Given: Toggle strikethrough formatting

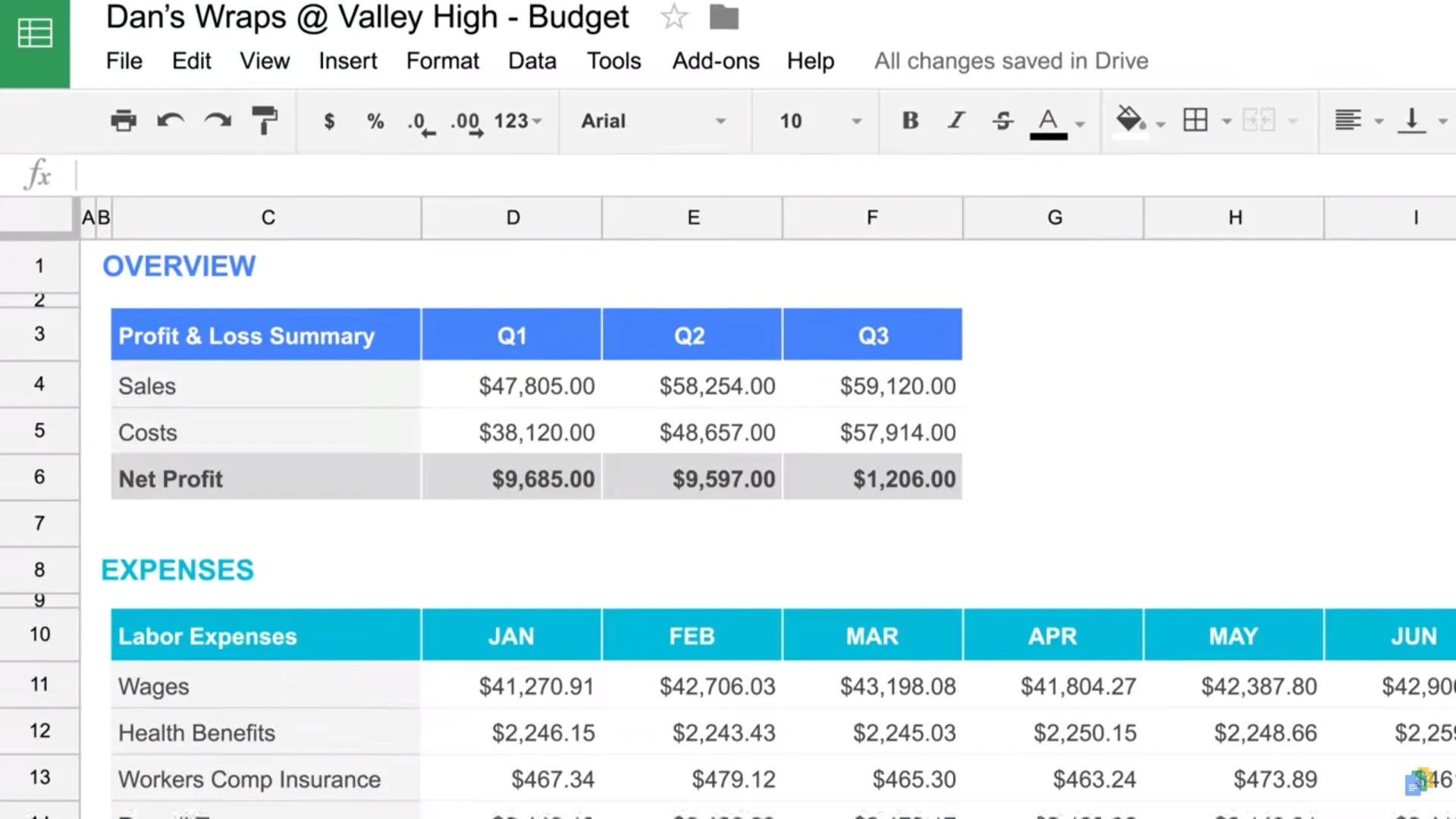Looking at the screenshot, I should click(x=1002, y=121).
